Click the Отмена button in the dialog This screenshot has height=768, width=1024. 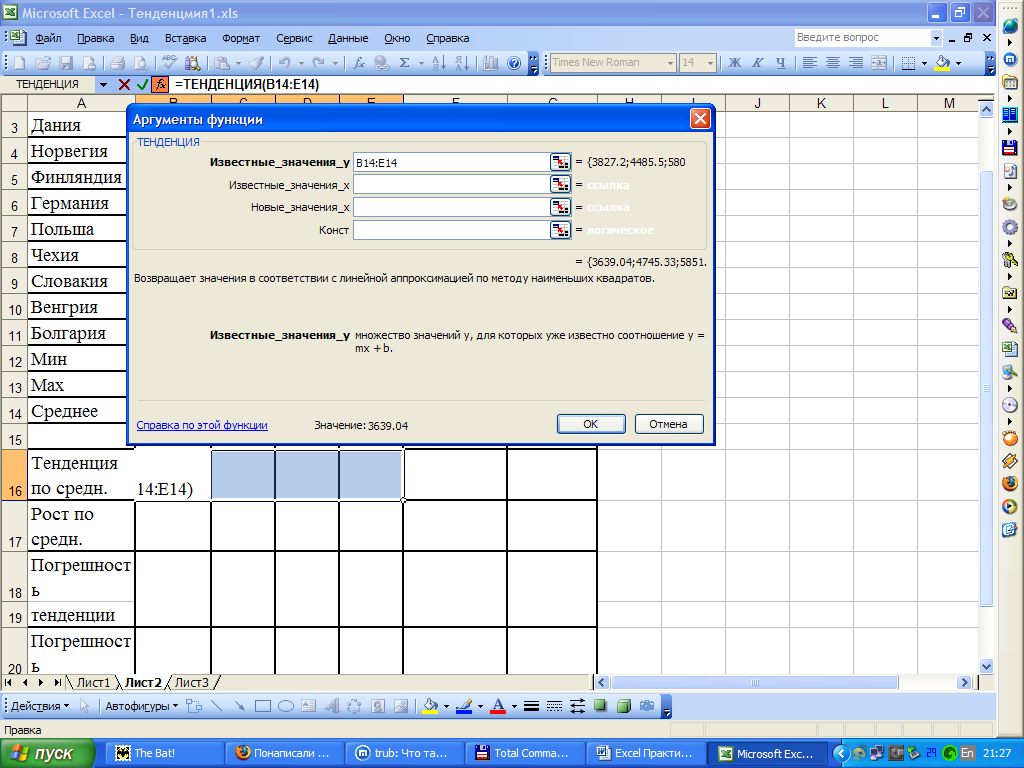click(669, 424)
